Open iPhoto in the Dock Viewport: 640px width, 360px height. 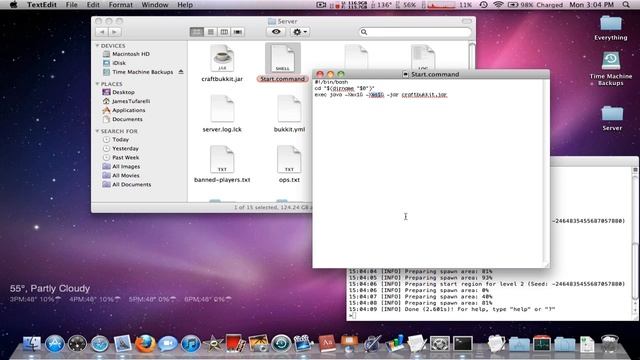coord(258,344)
